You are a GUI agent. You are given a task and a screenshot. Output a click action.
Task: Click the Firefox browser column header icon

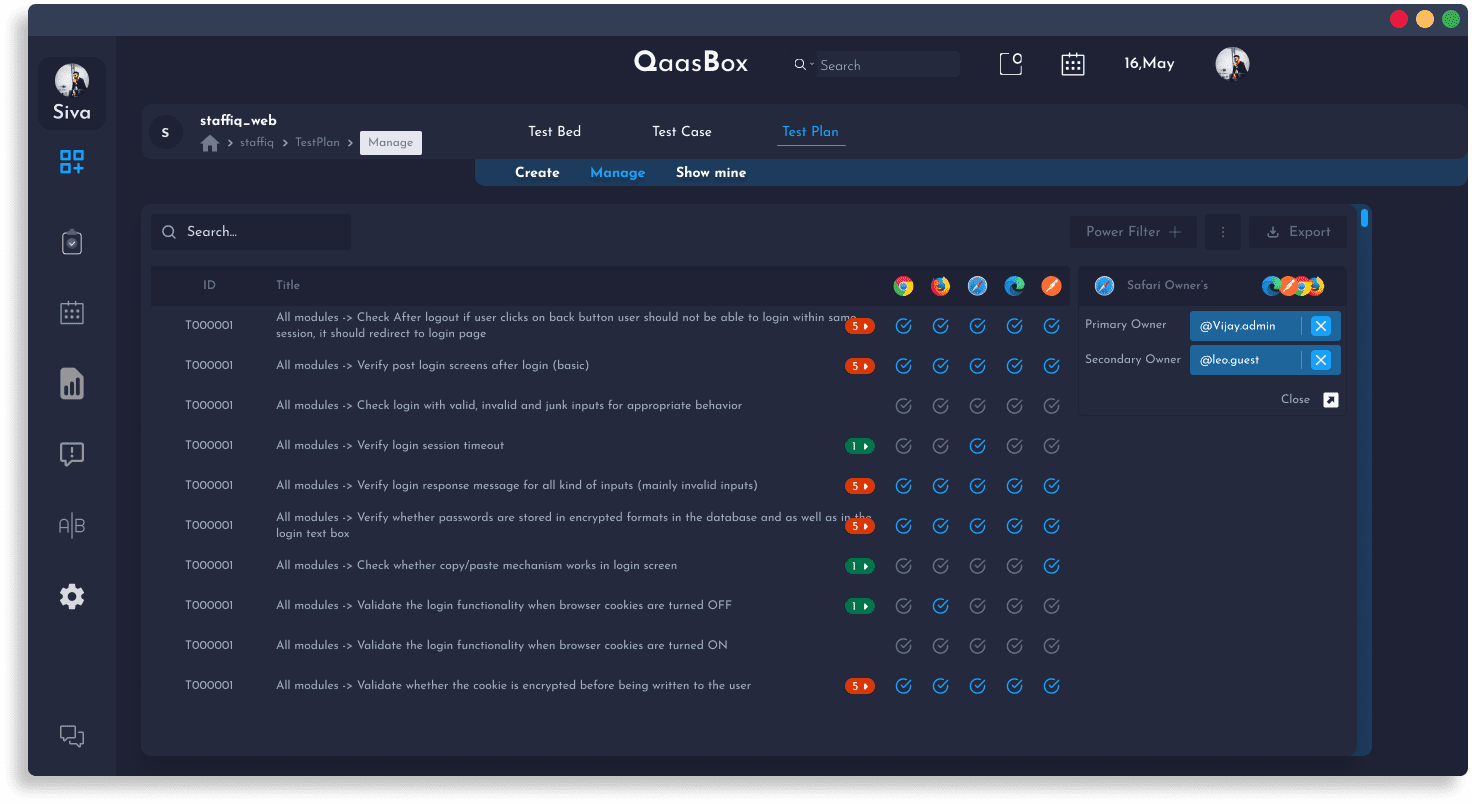[940, 286]
